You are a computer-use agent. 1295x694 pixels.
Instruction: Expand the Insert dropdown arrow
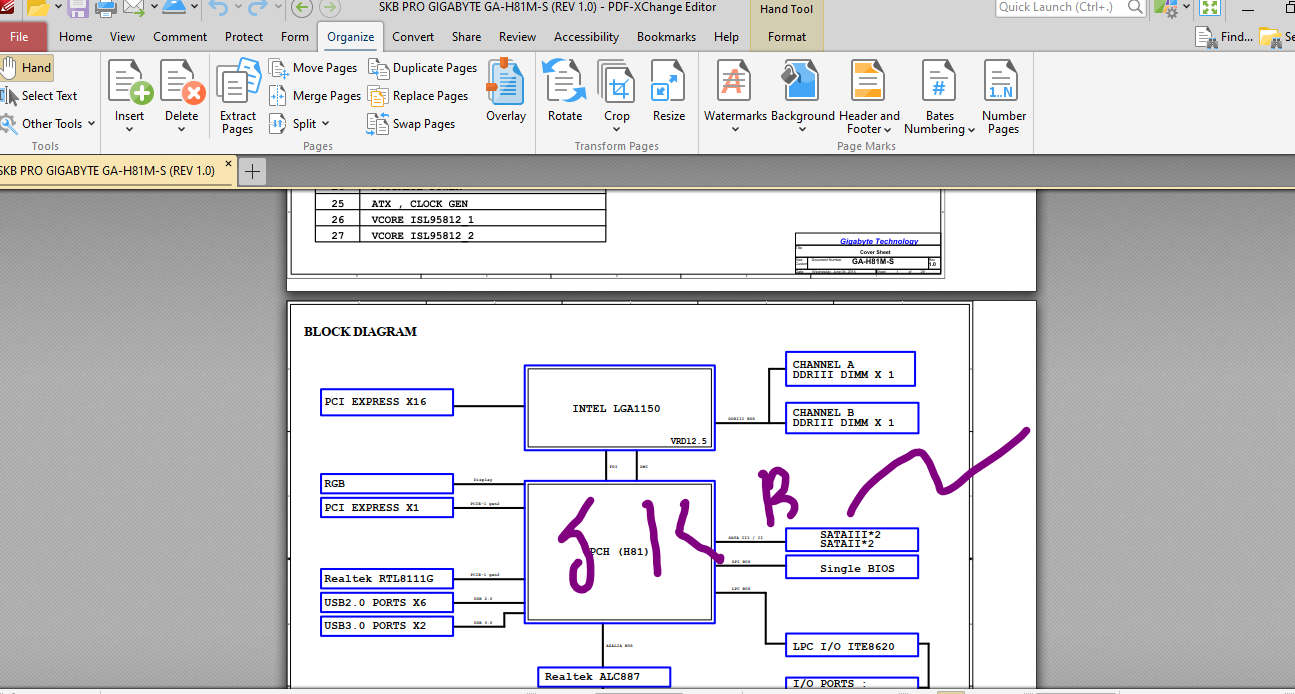[129, 129]
